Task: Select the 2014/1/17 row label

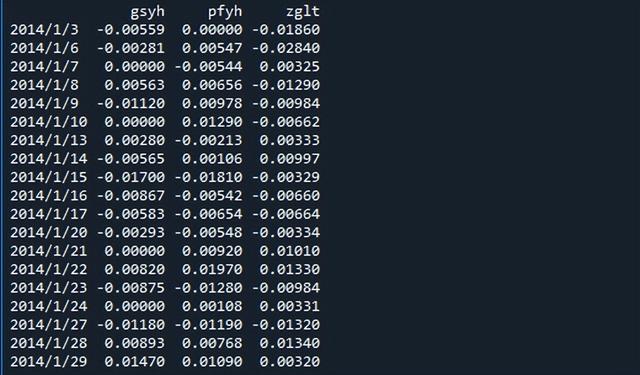Action: (x=49, y=214)
